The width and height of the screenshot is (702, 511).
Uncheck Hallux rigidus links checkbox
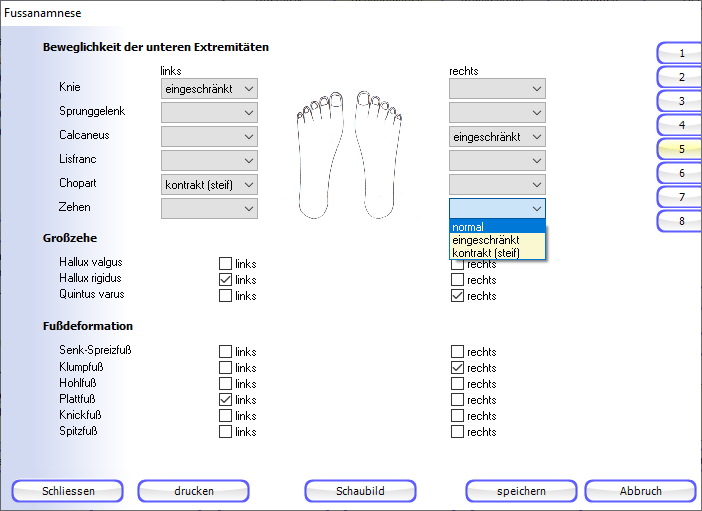pos(225,280)
